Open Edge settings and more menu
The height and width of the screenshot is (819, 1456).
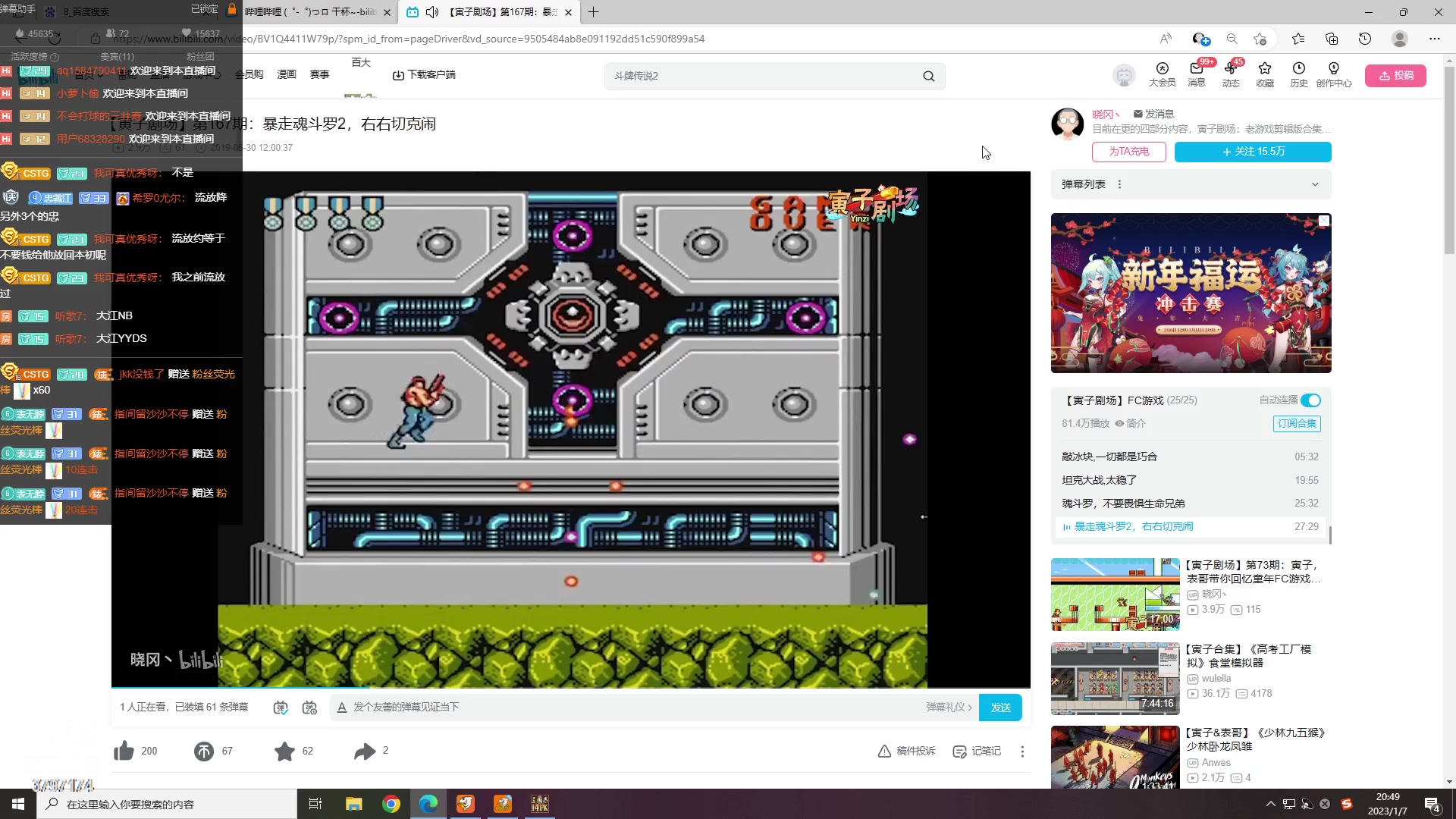(x=1434, y=39)
